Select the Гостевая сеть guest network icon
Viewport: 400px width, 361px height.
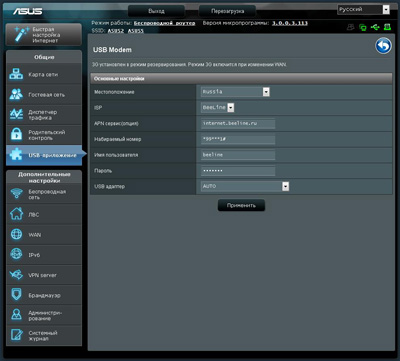16,94
